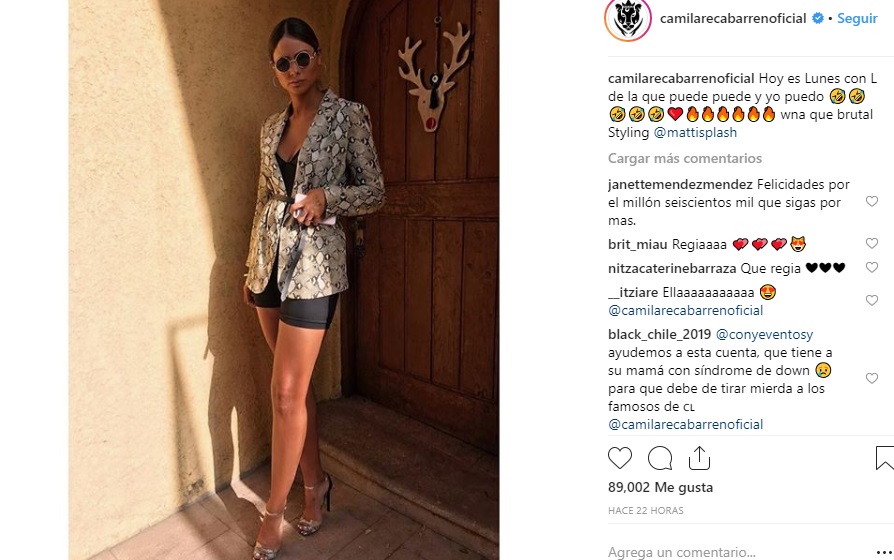Open the comment bubble icon
This screenshot has height=560, width=894.
click(x=660, y=458)
